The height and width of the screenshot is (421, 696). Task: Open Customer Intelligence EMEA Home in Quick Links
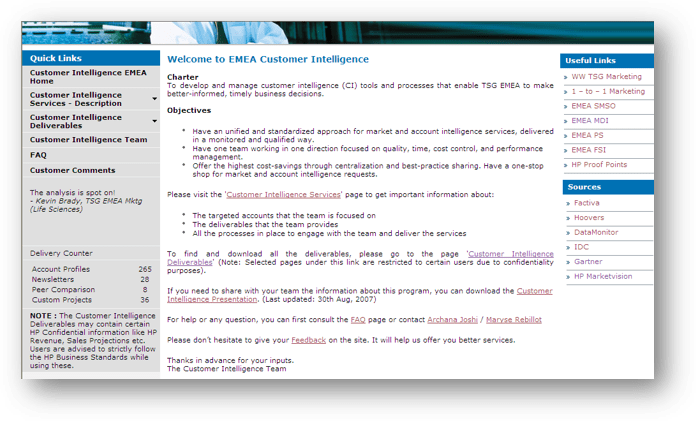tap(86, 77)
